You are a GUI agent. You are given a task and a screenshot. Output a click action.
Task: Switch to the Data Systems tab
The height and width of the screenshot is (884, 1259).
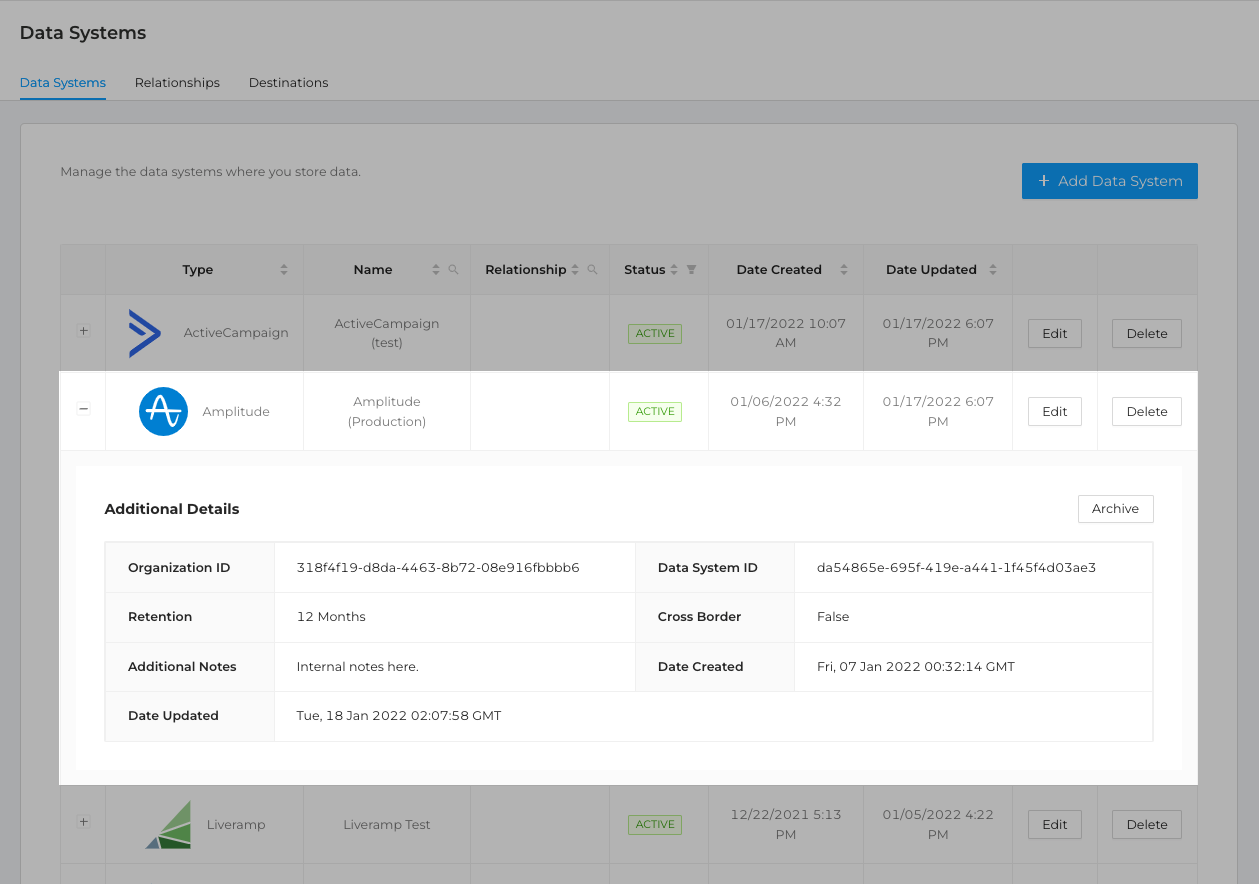(x=63, y=83)
